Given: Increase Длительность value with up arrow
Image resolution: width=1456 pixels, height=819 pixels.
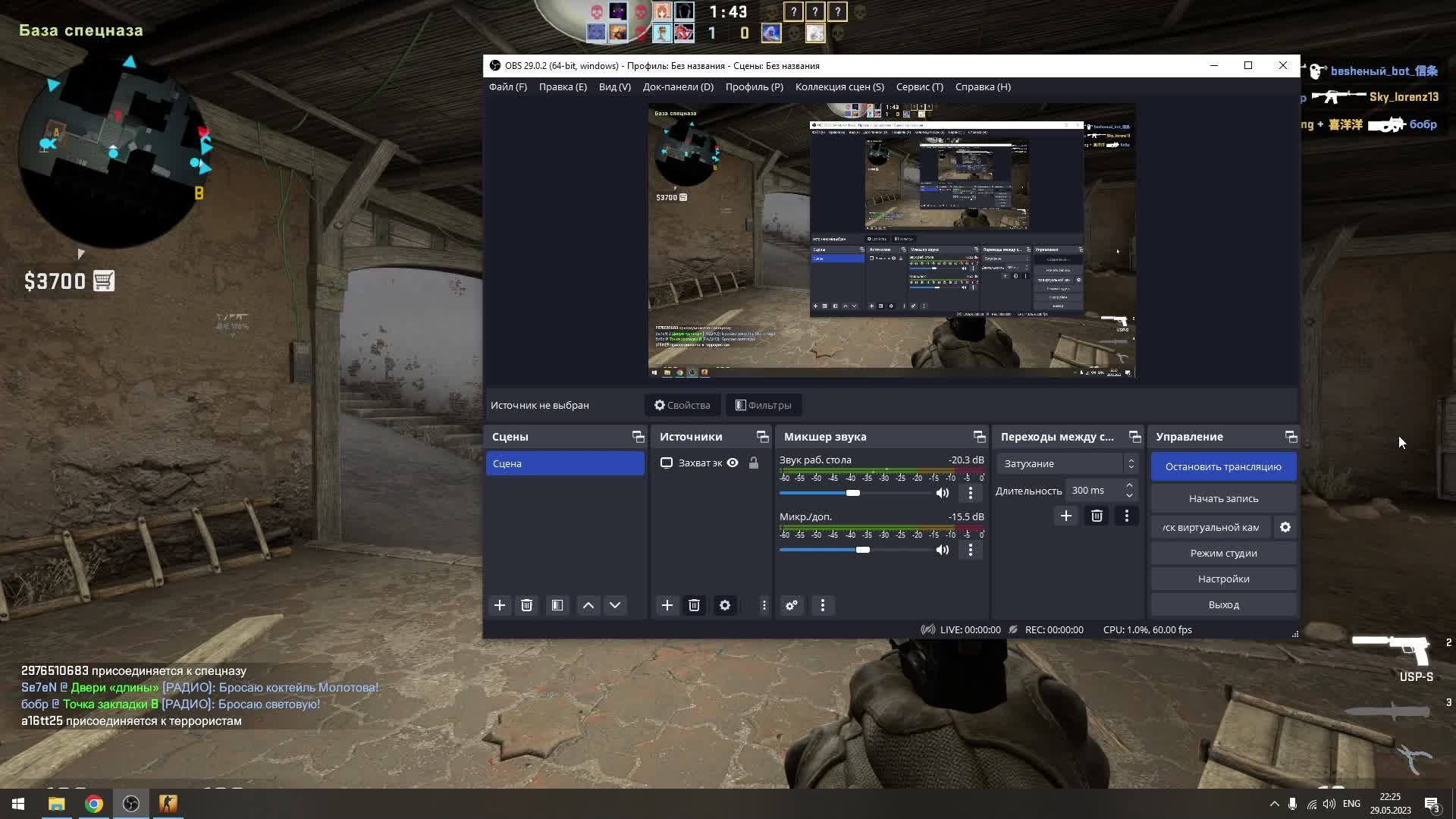Looking at the screenshot, I should pyautogui.click(x=1129, y=485).
